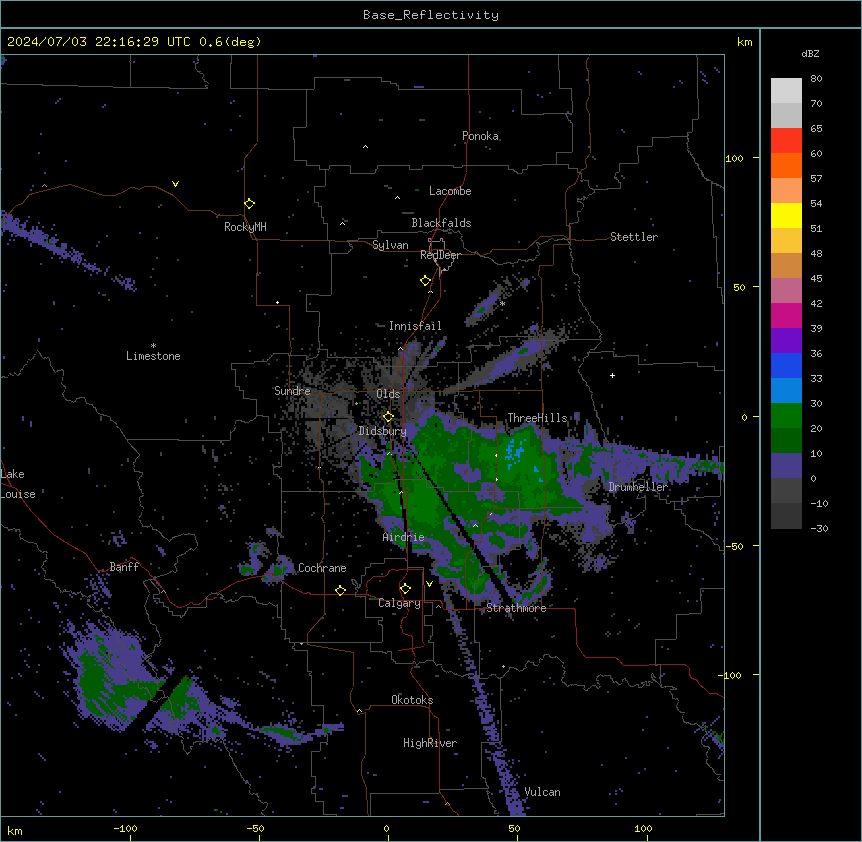Click the ThreeHills label
The image size is (862, 842).
(x=537, y=418)
